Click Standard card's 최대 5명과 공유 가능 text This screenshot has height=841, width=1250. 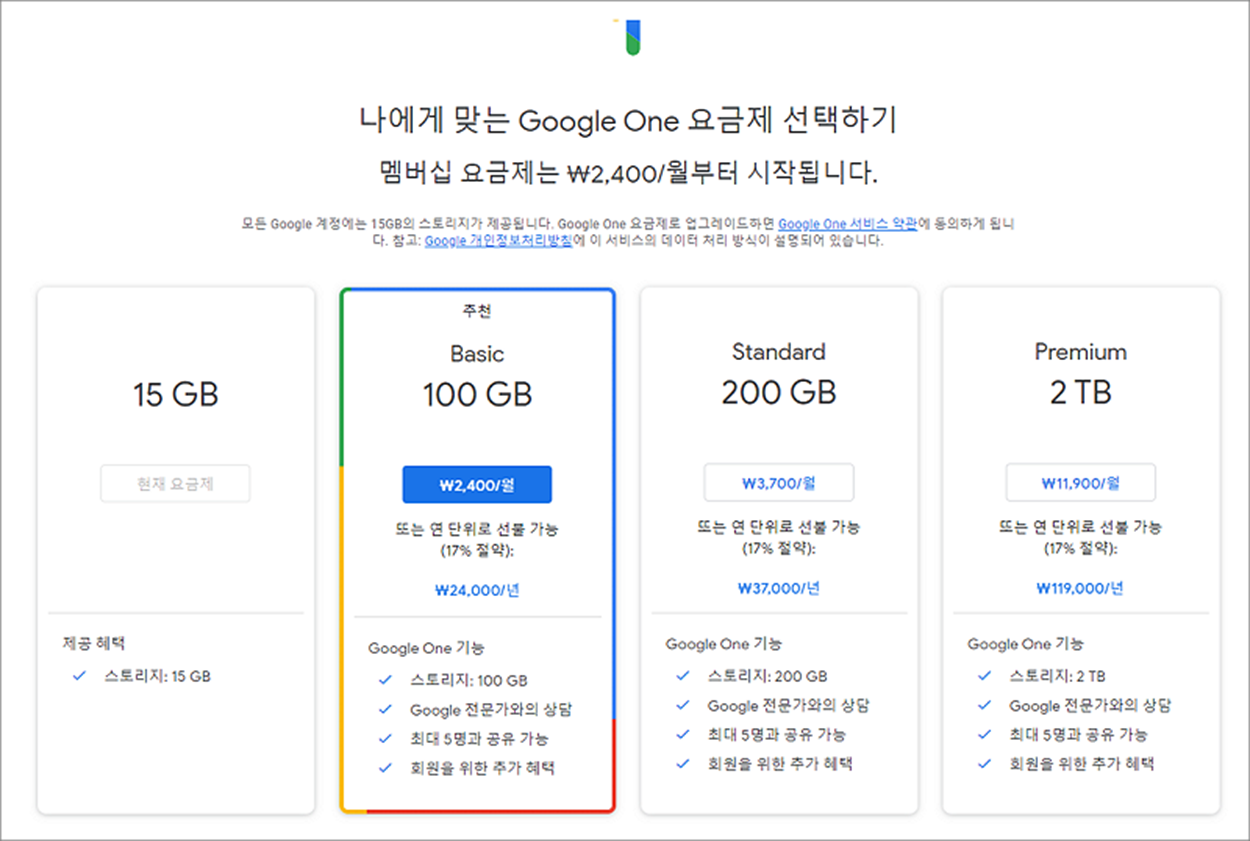777,734
